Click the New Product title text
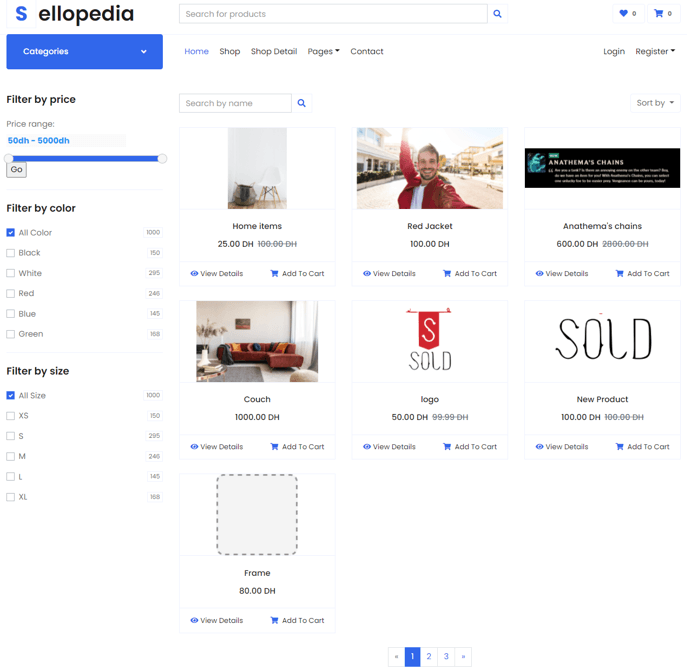This screenshot has height=672, width=687. click(x=602, y=399)
